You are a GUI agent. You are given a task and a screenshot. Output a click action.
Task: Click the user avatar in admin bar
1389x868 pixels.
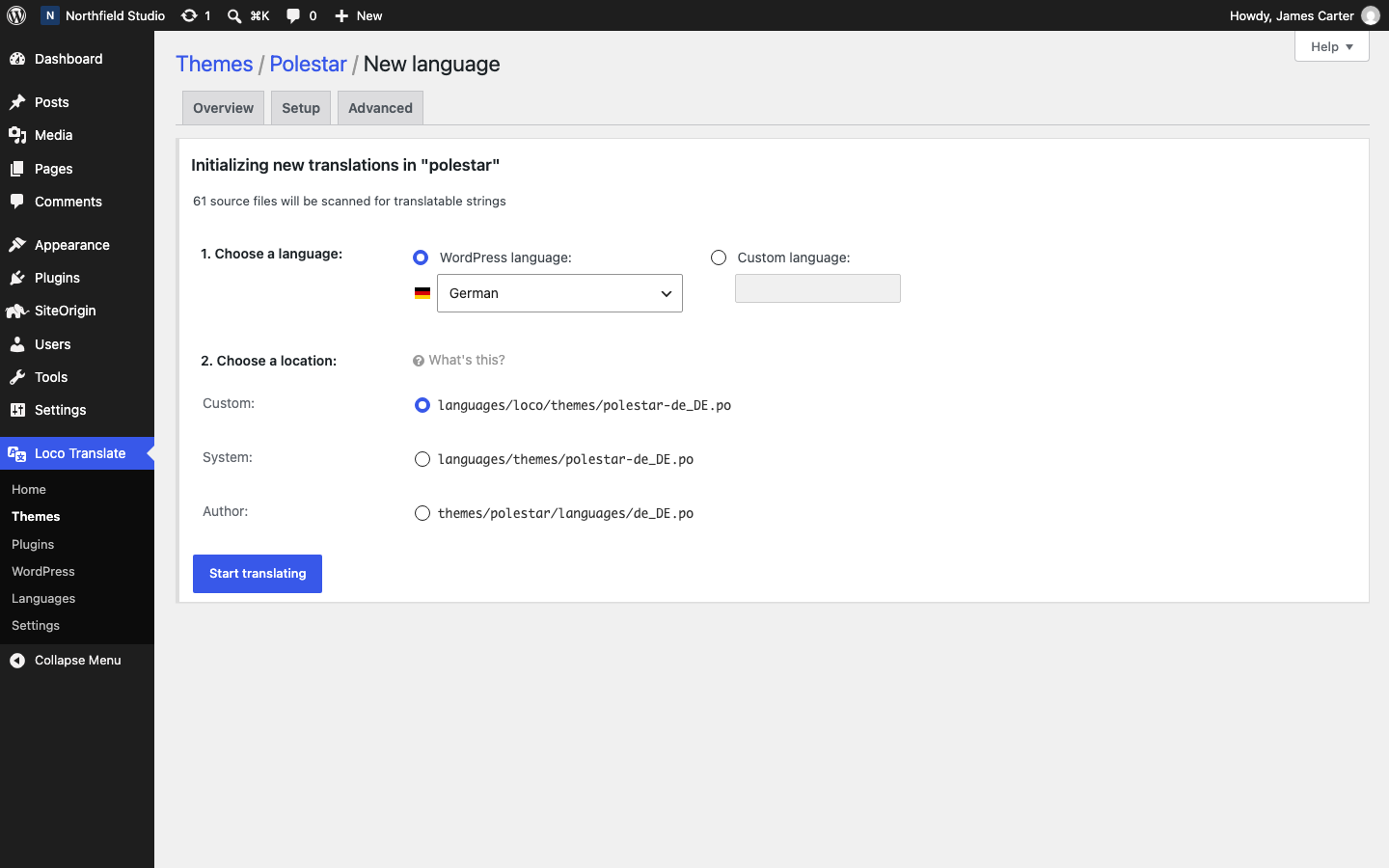(1371, 15)
